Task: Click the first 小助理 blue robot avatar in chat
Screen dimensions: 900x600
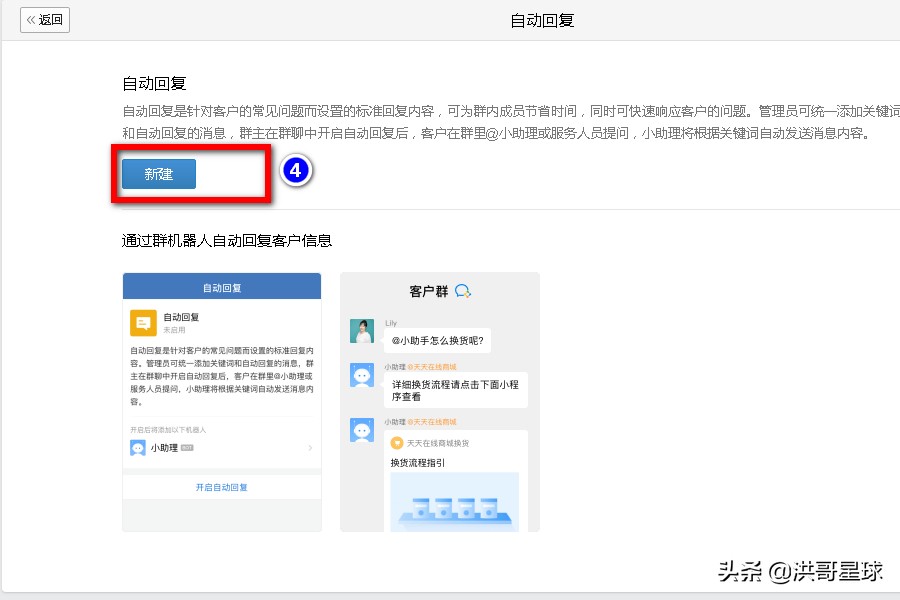Action: coord(361,376)
